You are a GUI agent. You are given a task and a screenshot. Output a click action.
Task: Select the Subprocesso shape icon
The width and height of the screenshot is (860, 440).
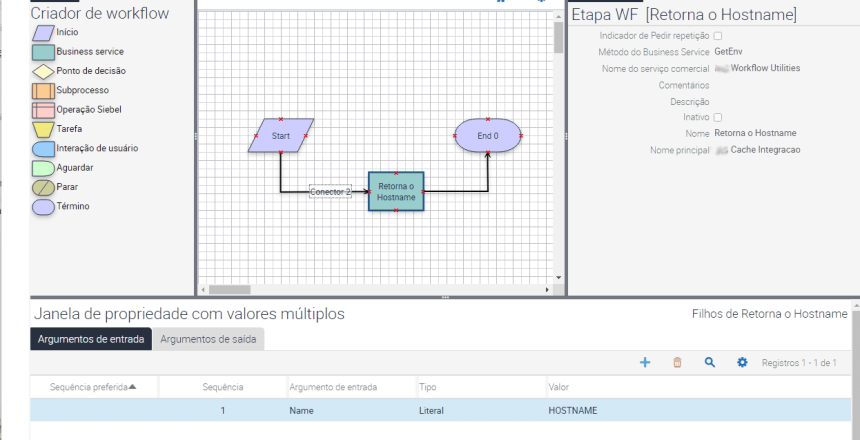[x=43, y=91]
